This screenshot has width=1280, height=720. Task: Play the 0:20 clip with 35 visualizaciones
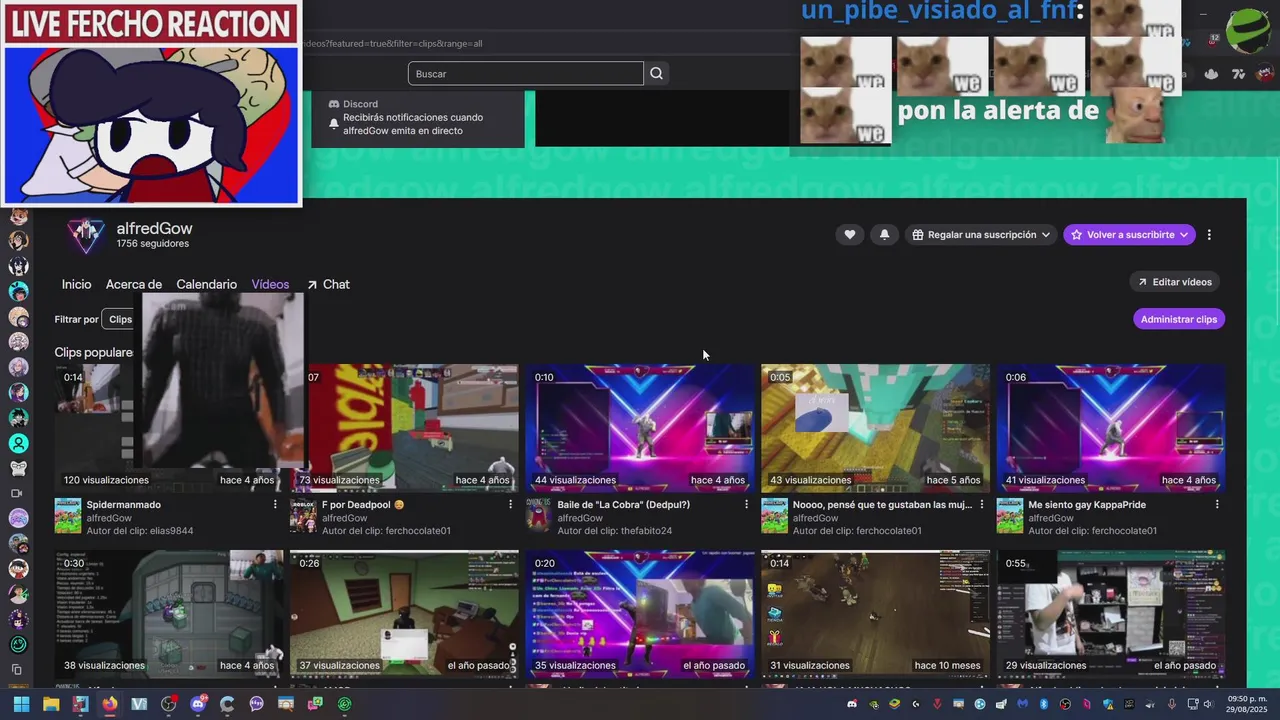[640, 613]
